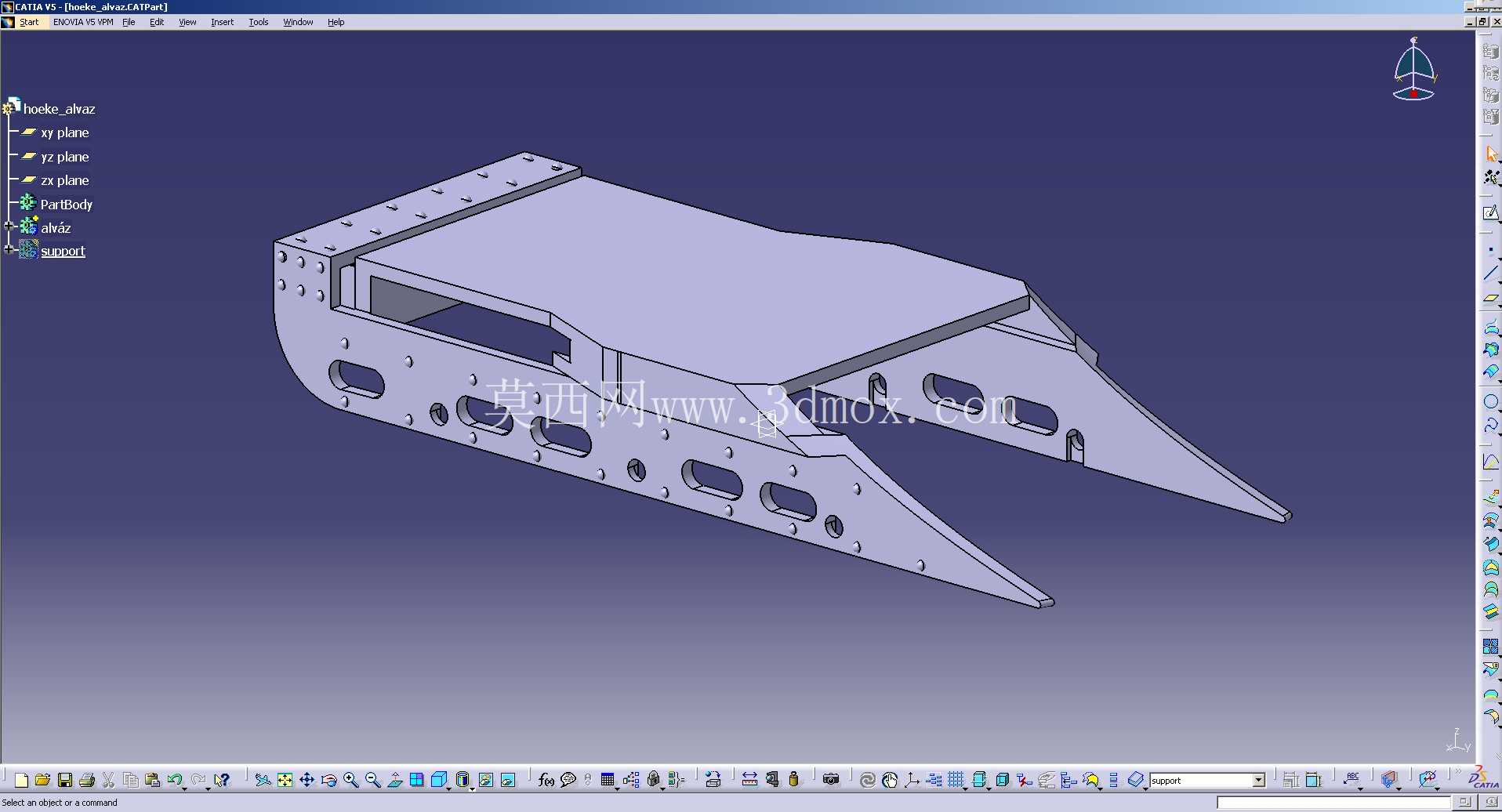Click the What's This help cursor icon
This screenshot has height=812, width=1502.
(x=223, y=780)
